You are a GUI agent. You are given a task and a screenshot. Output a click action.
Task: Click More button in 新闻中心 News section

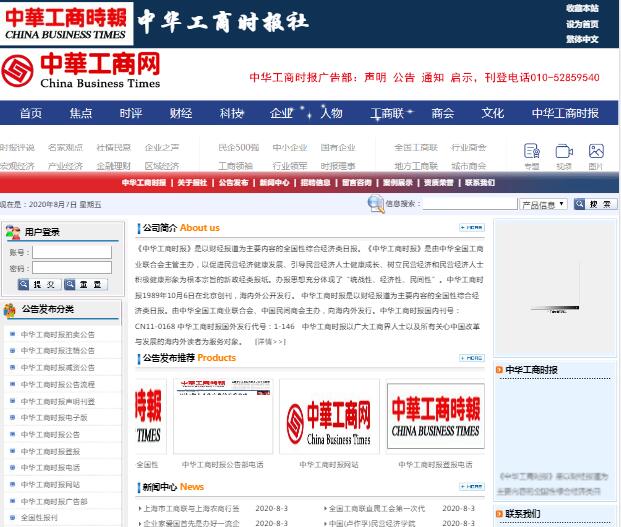pyautogui.click(x=472, y=487)
